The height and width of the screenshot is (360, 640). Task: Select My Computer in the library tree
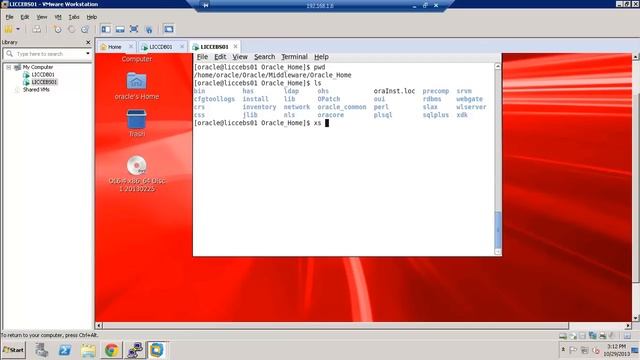(38, 67)
